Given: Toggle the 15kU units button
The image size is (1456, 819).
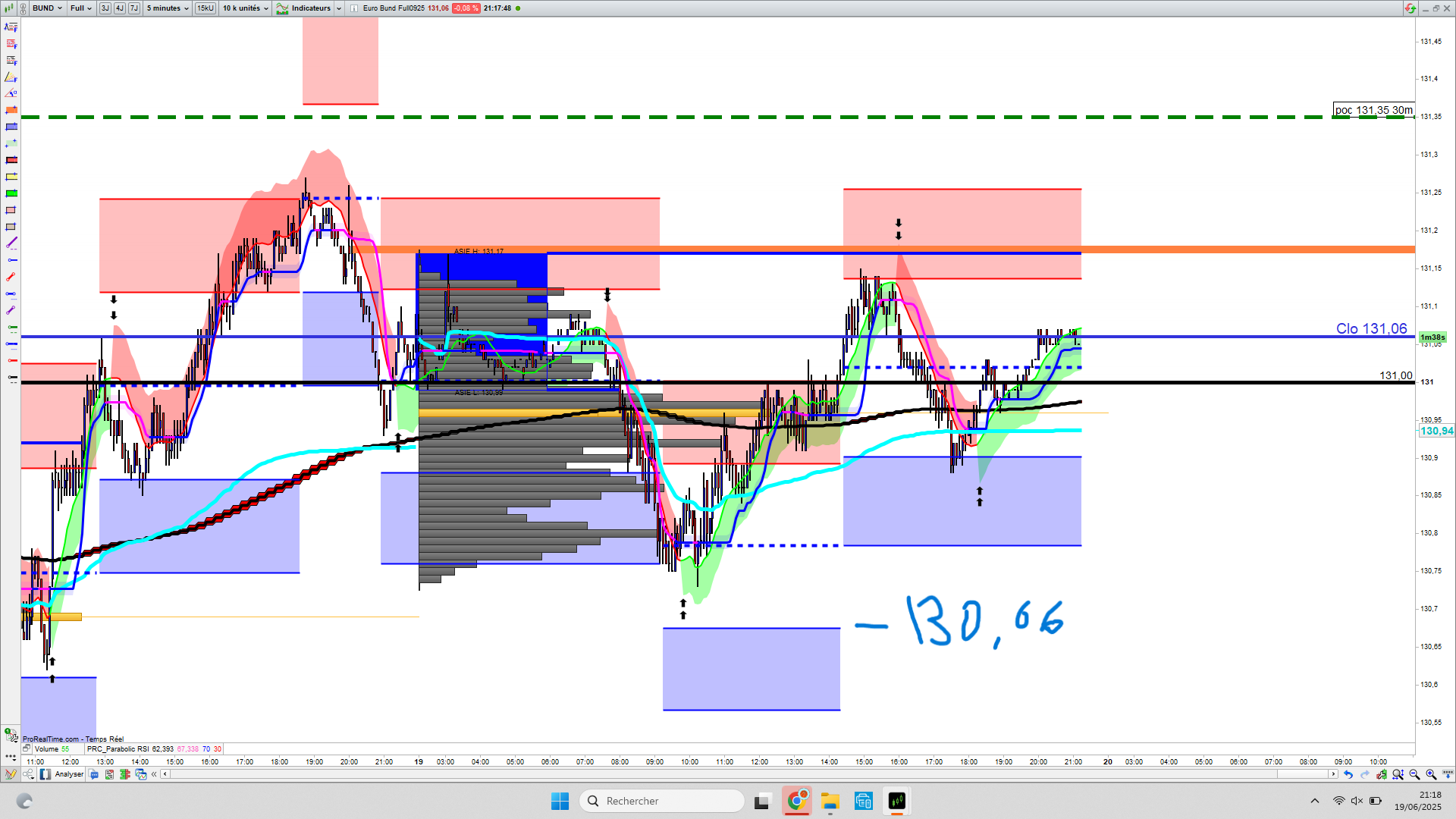Looking at the screenshot, I should 206,8.
